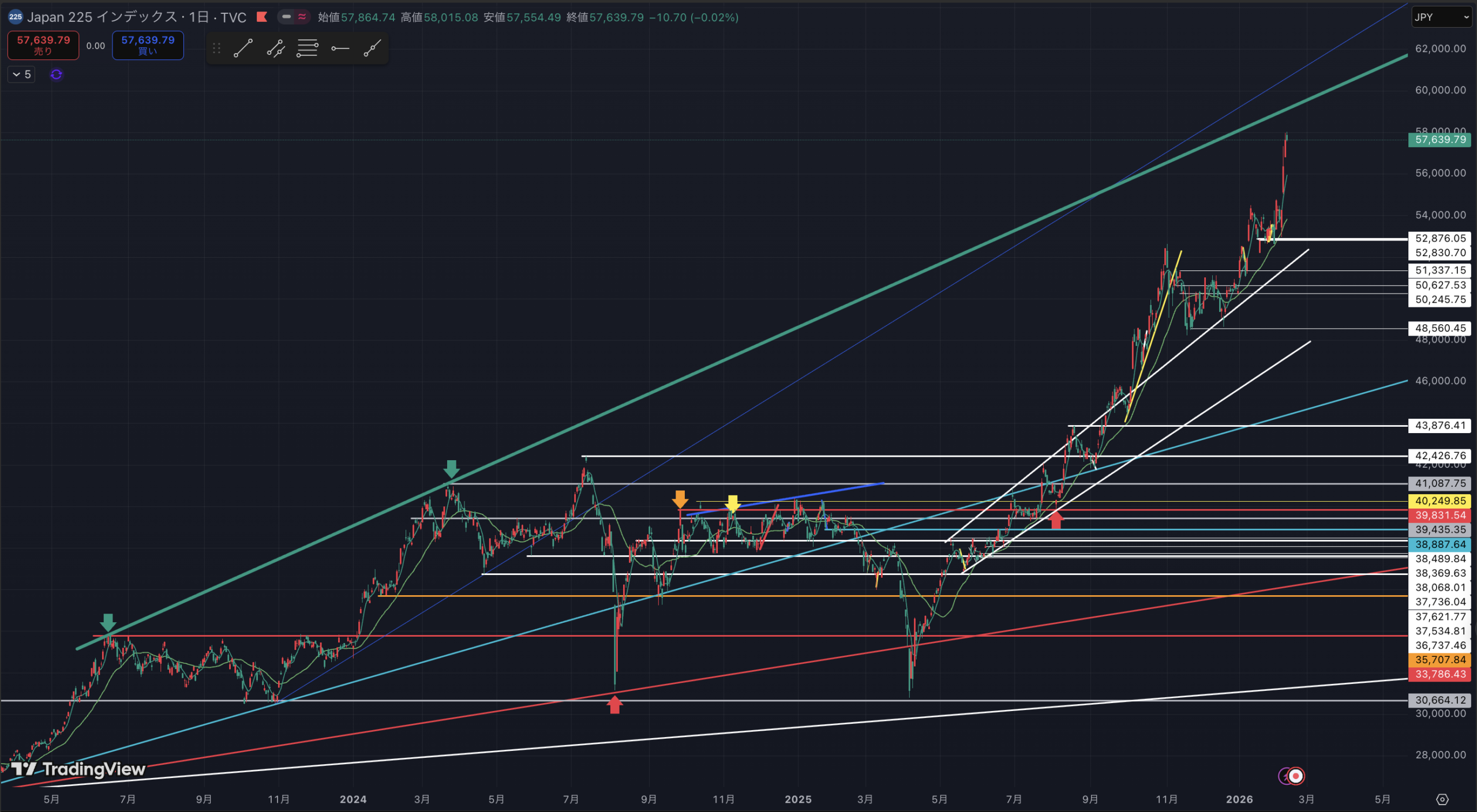Select the Horizontal Ray drawing tool
Screen dimensions: 1477x812
(340, 48)
